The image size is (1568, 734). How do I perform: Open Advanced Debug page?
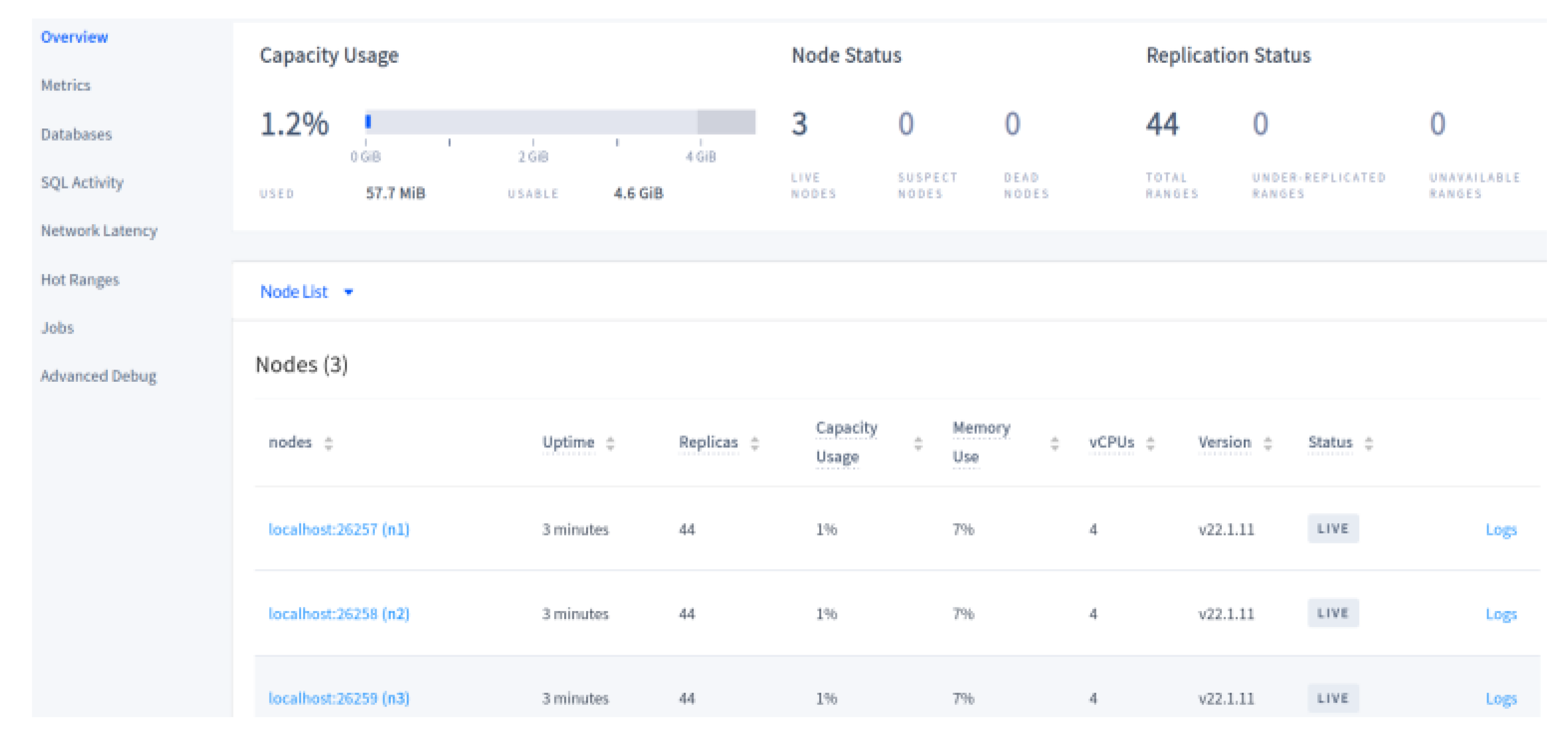point(99,376)
